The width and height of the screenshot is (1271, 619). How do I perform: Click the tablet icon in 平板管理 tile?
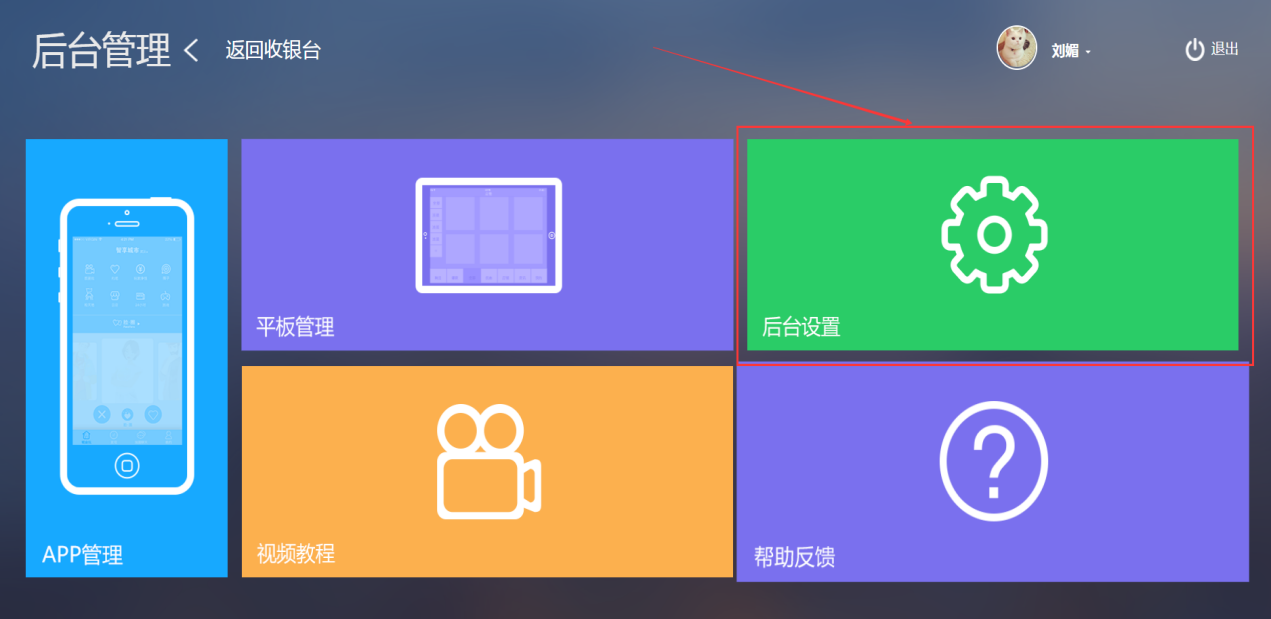click(x=488, y=235)
